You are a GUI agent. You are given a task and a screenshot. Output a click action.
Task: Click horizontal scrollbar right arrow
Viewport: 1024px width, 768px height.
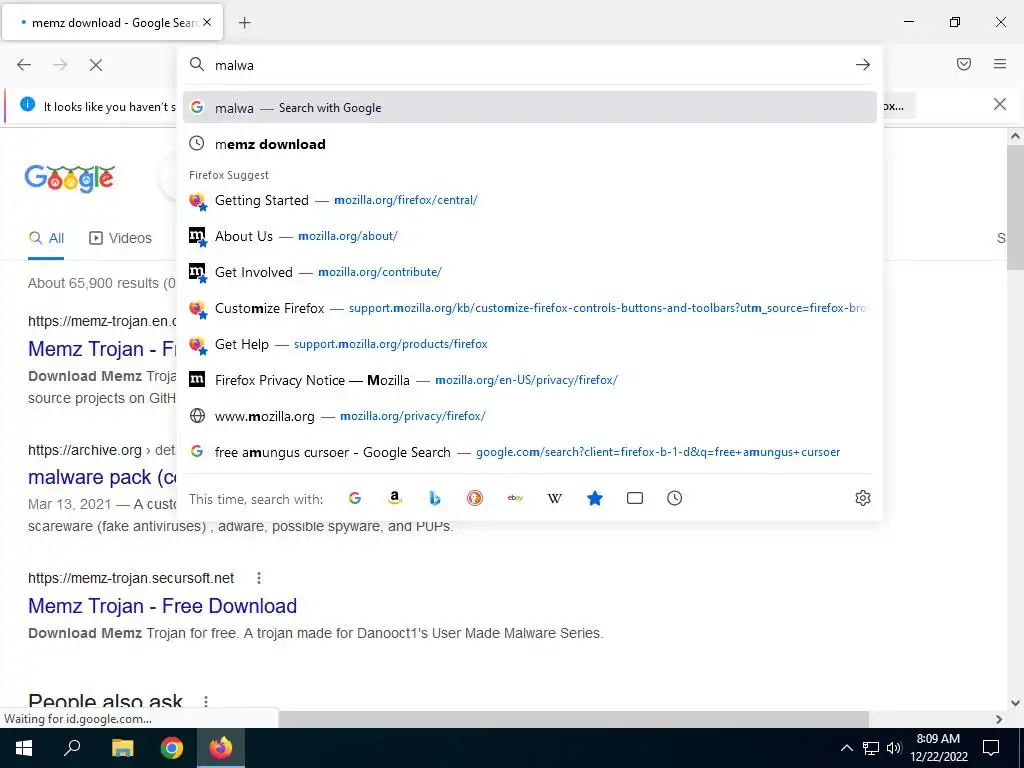coord(999,719)
